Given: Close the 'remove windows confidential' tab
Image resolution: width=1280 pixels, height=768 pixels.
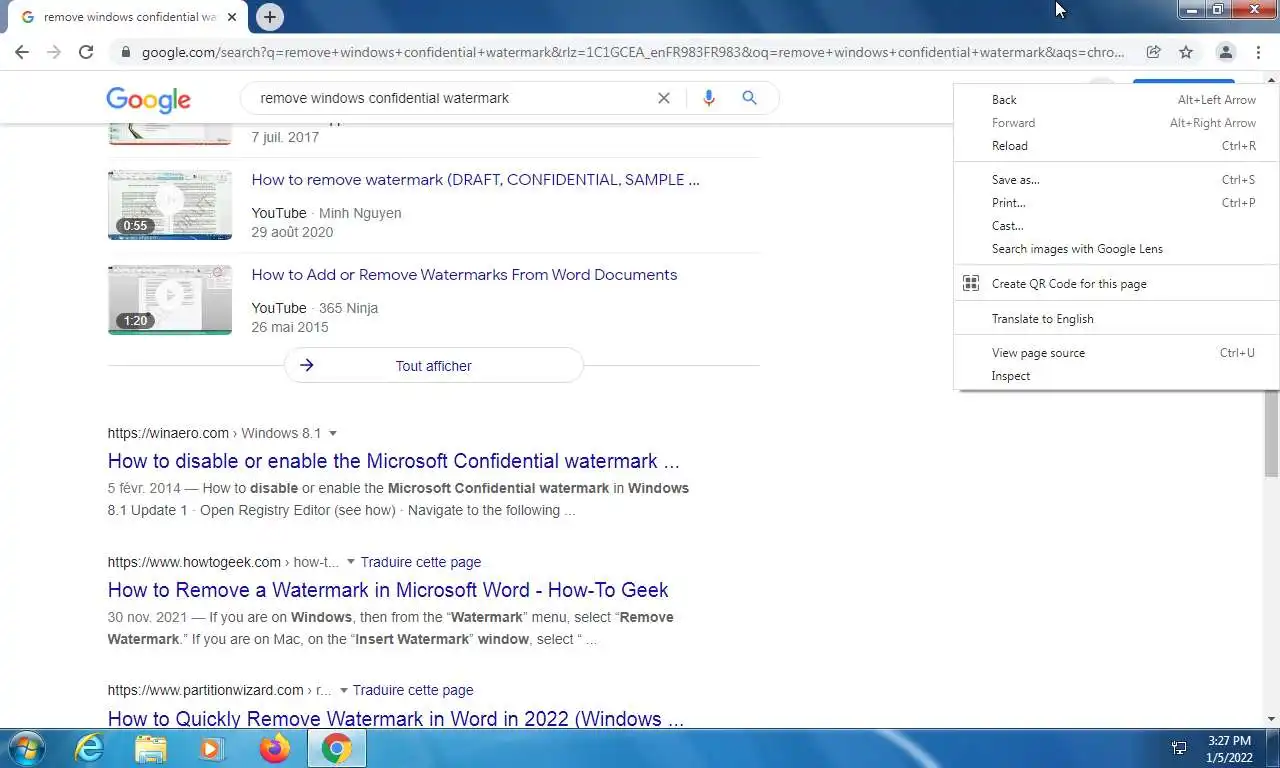Looking at the screenshot, I should tap(232, 17).
